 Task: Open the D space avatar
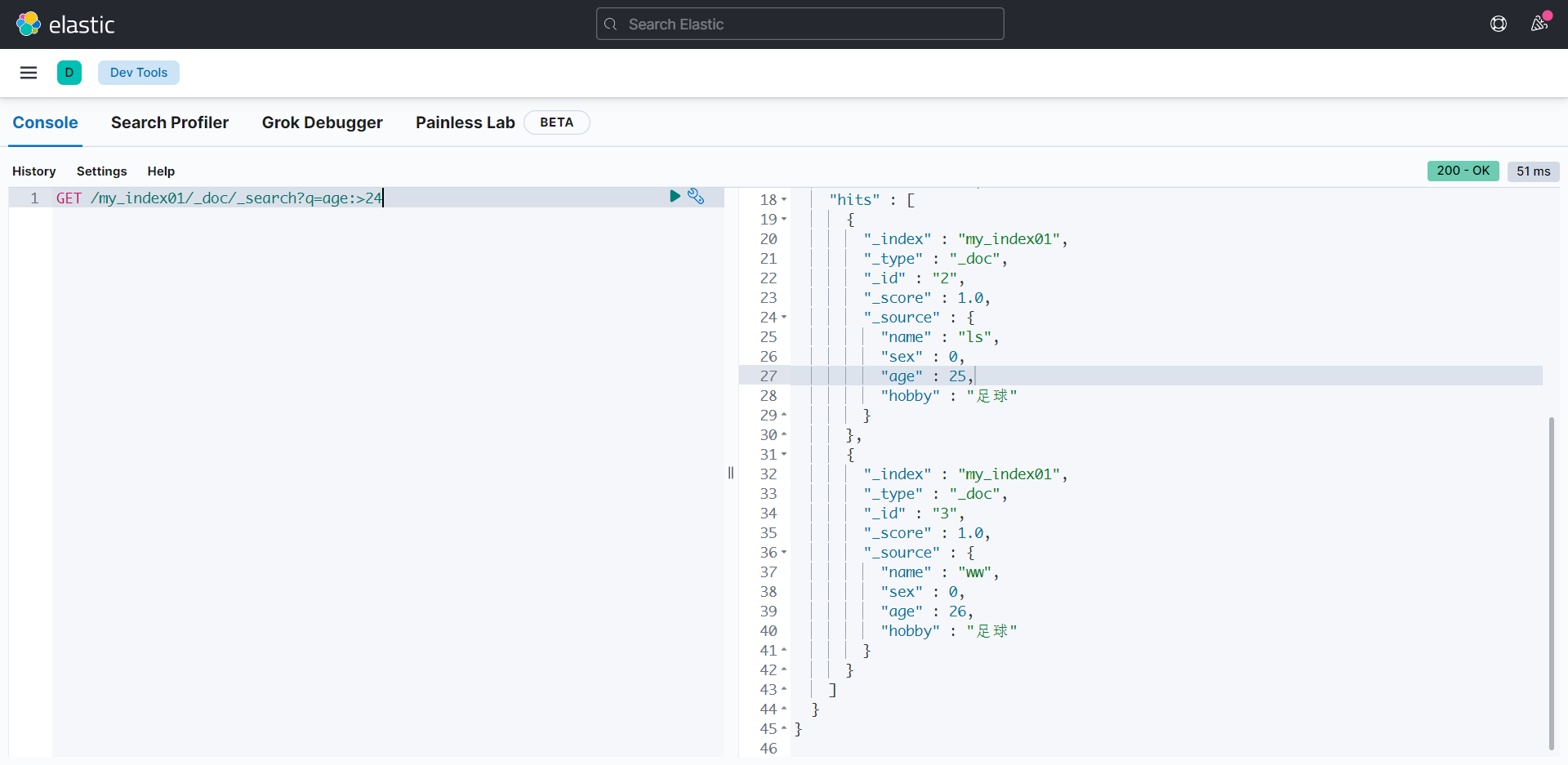(x=69, y=73)
